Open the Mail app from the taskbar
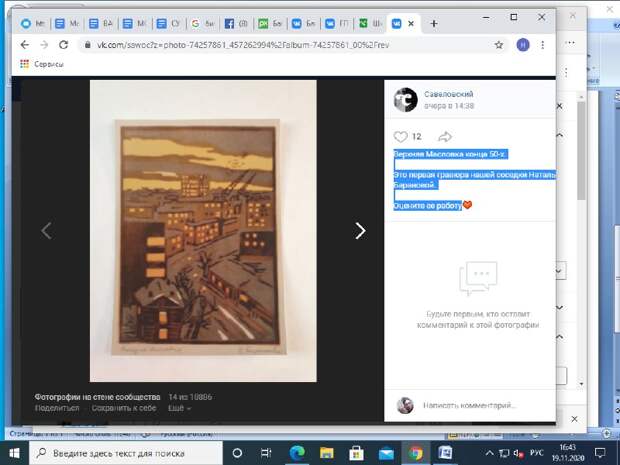 tap(386, 453)
